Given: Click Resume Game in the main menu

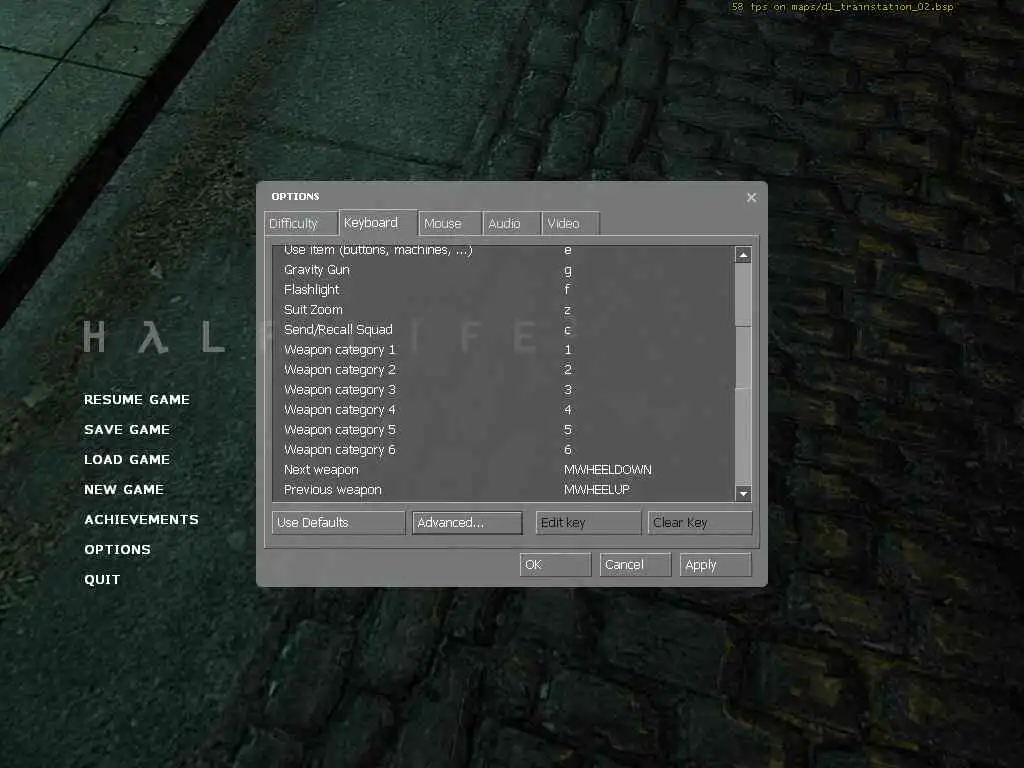Looking at the screenshot, I should tap(136, 400).
